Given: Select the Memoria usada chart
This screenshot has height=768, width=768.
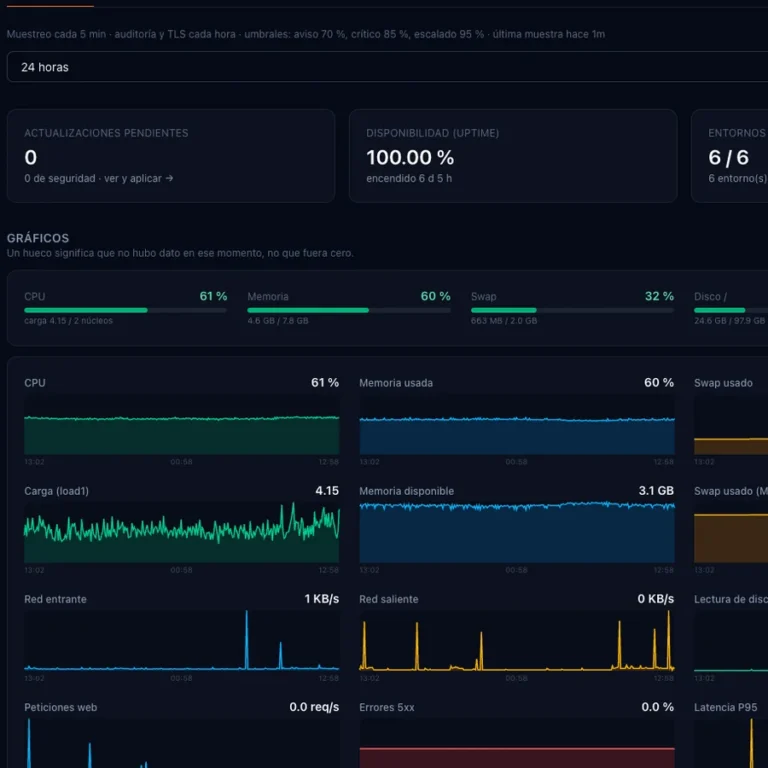Looking at the screenshot, I should (x=517, y=425).
